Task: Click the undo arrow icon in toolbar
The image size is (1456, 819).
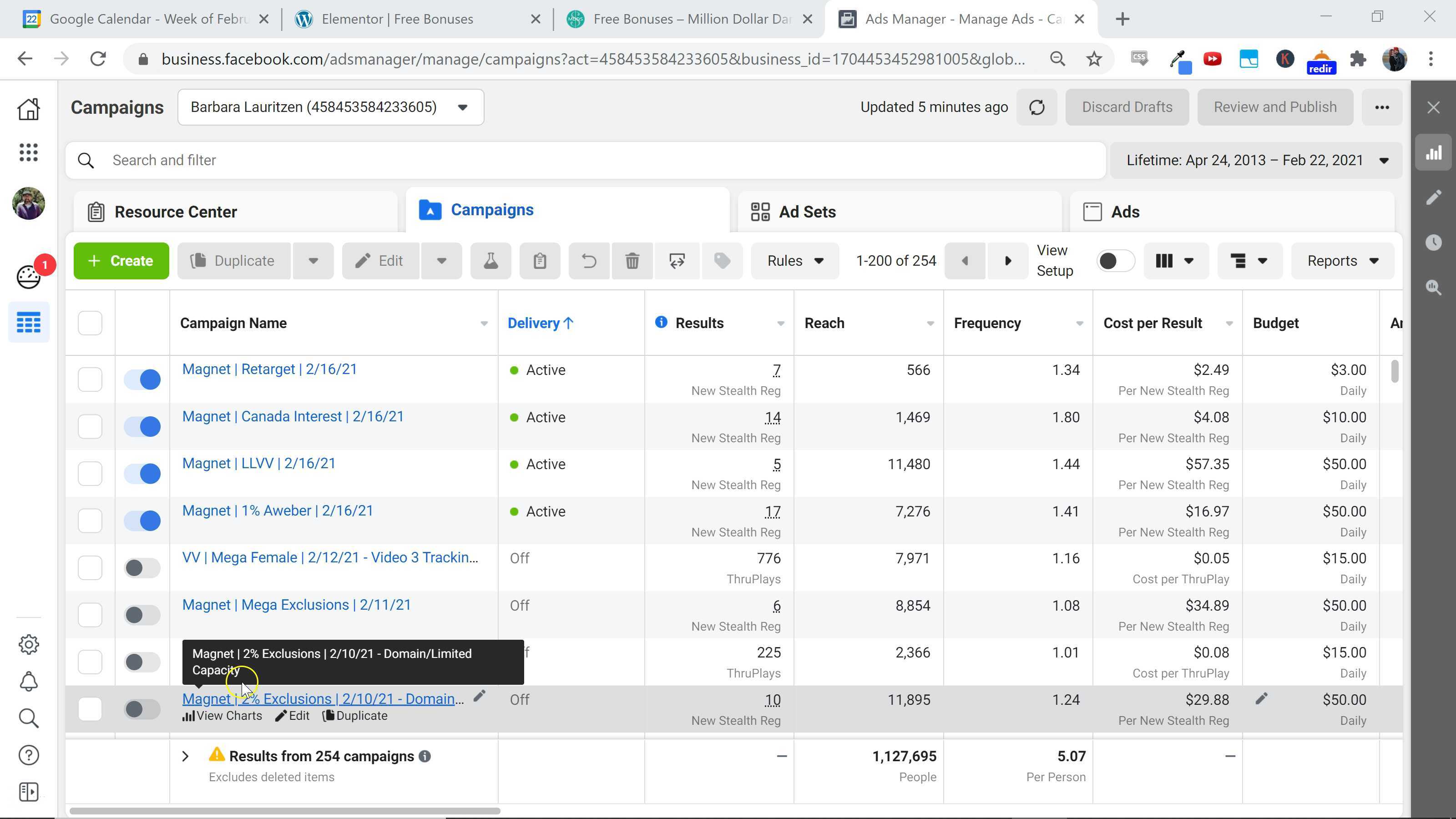Action: tap(589, 261)
